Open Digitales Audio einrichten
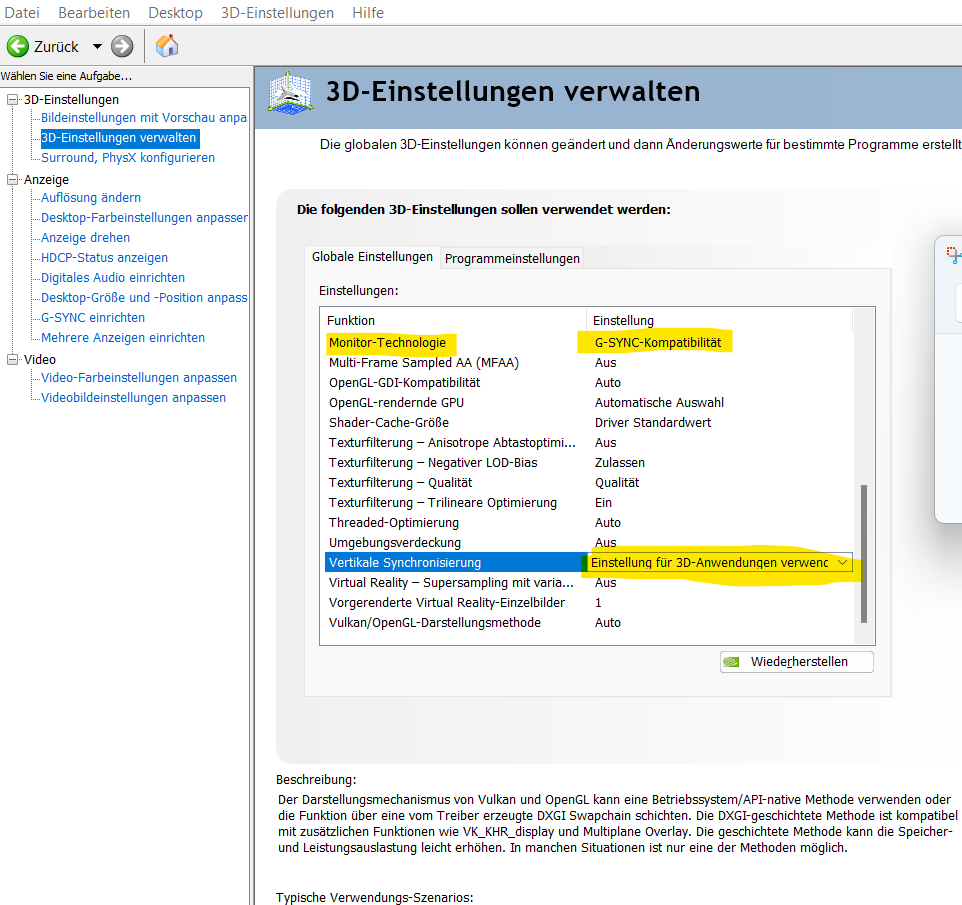 (113, 278)
